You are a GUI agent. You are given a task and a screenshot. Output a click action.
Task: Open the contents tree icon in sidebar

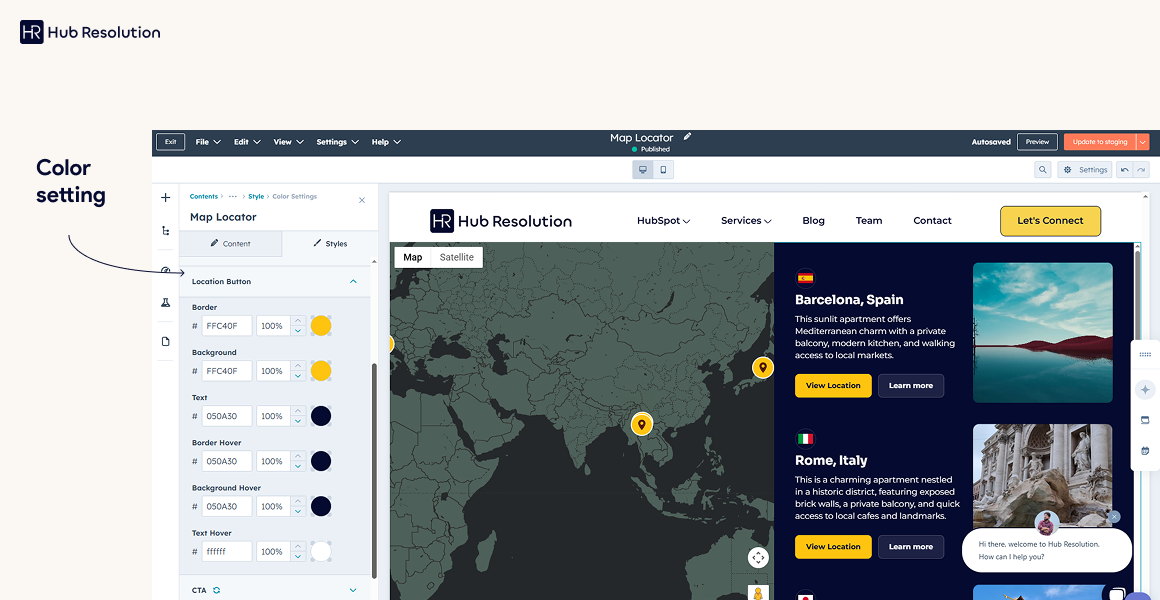tap(166, 231)
